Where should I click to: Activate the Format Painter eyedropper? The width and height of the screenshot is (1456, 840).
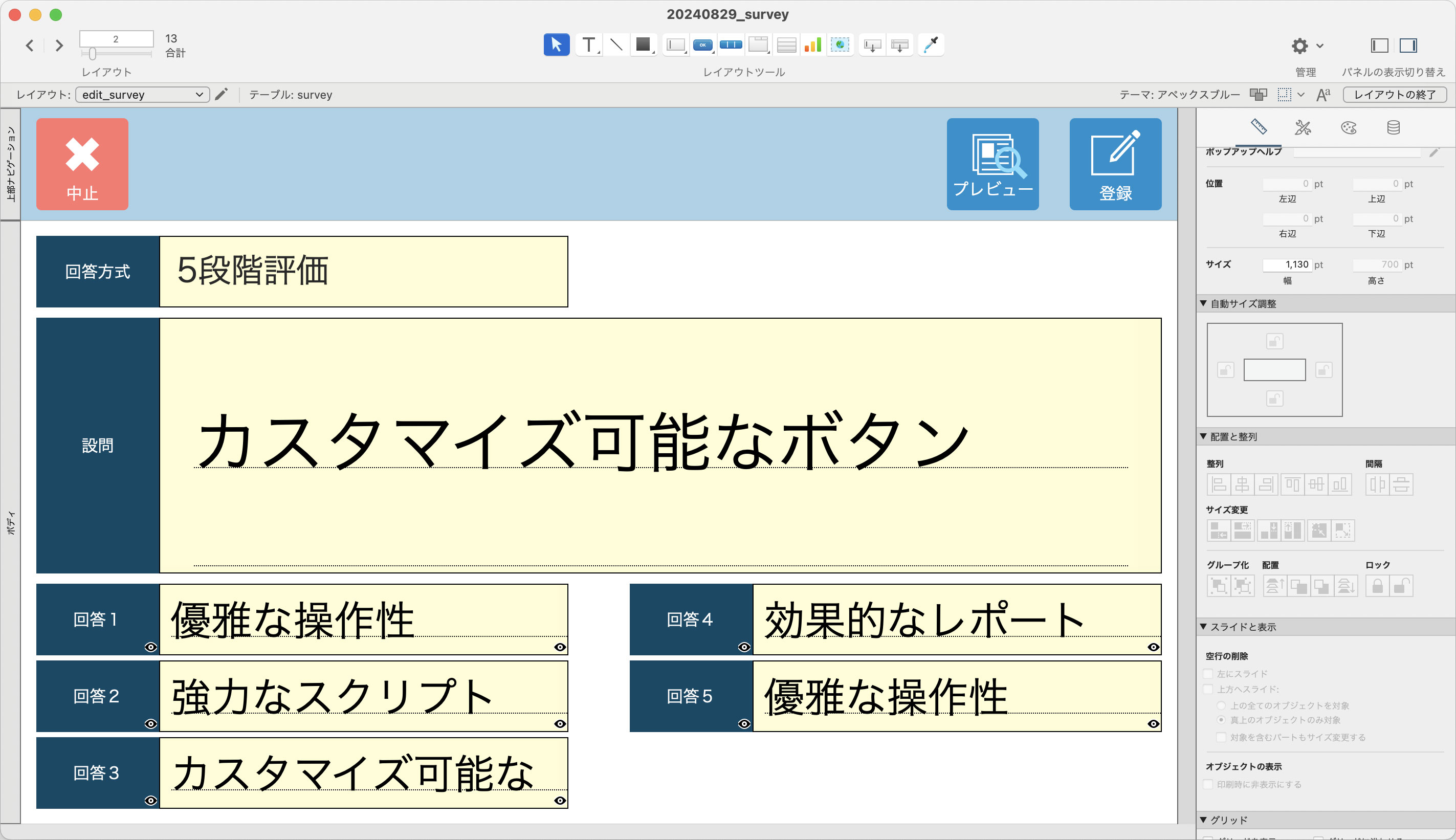[x=931, y=45]
